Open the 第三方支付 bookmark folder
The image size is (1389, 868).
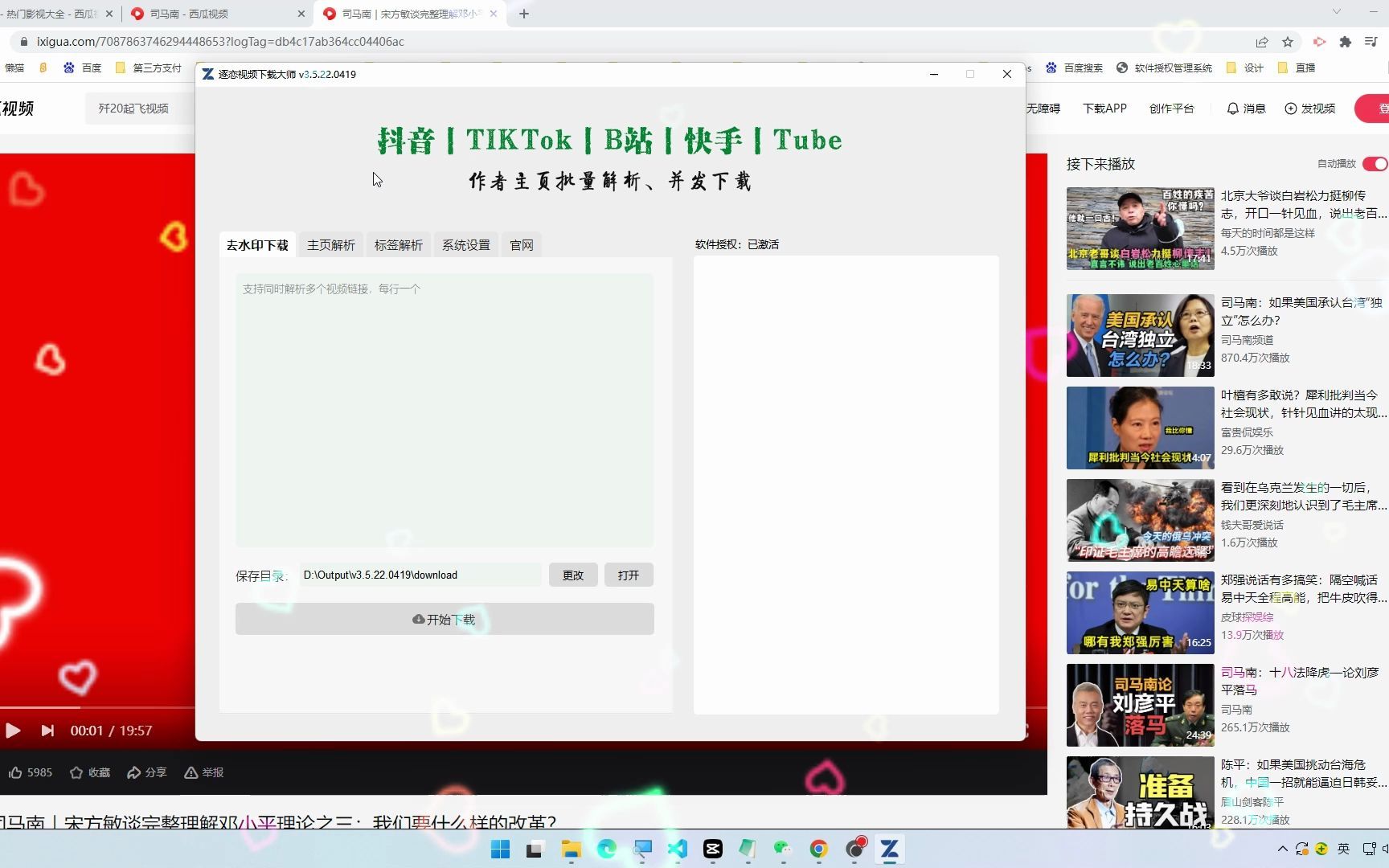[x=149, y=68]
